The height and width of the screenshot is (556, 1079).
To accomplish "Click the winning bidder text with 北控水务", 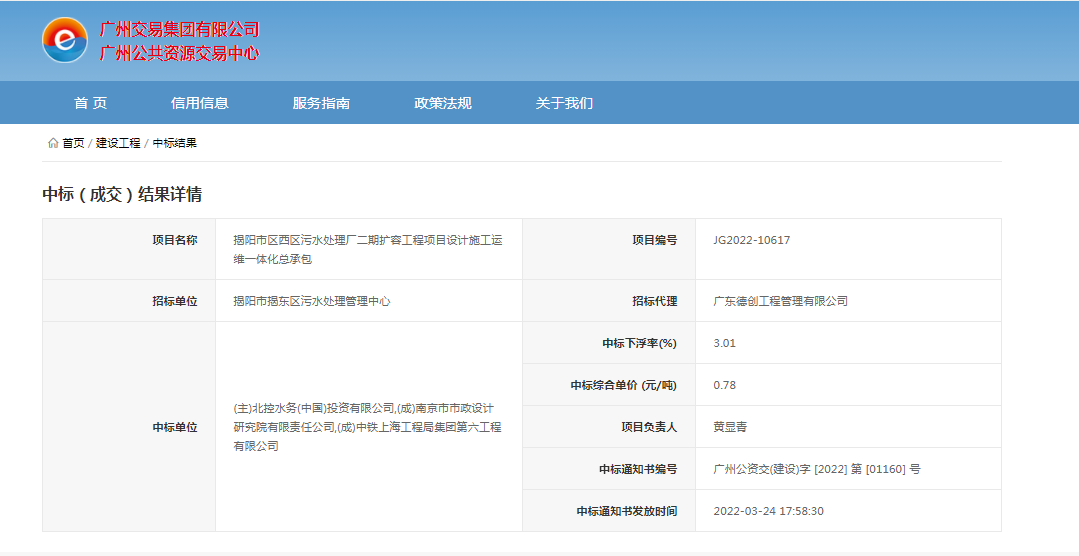I will [x=367, y=427].
